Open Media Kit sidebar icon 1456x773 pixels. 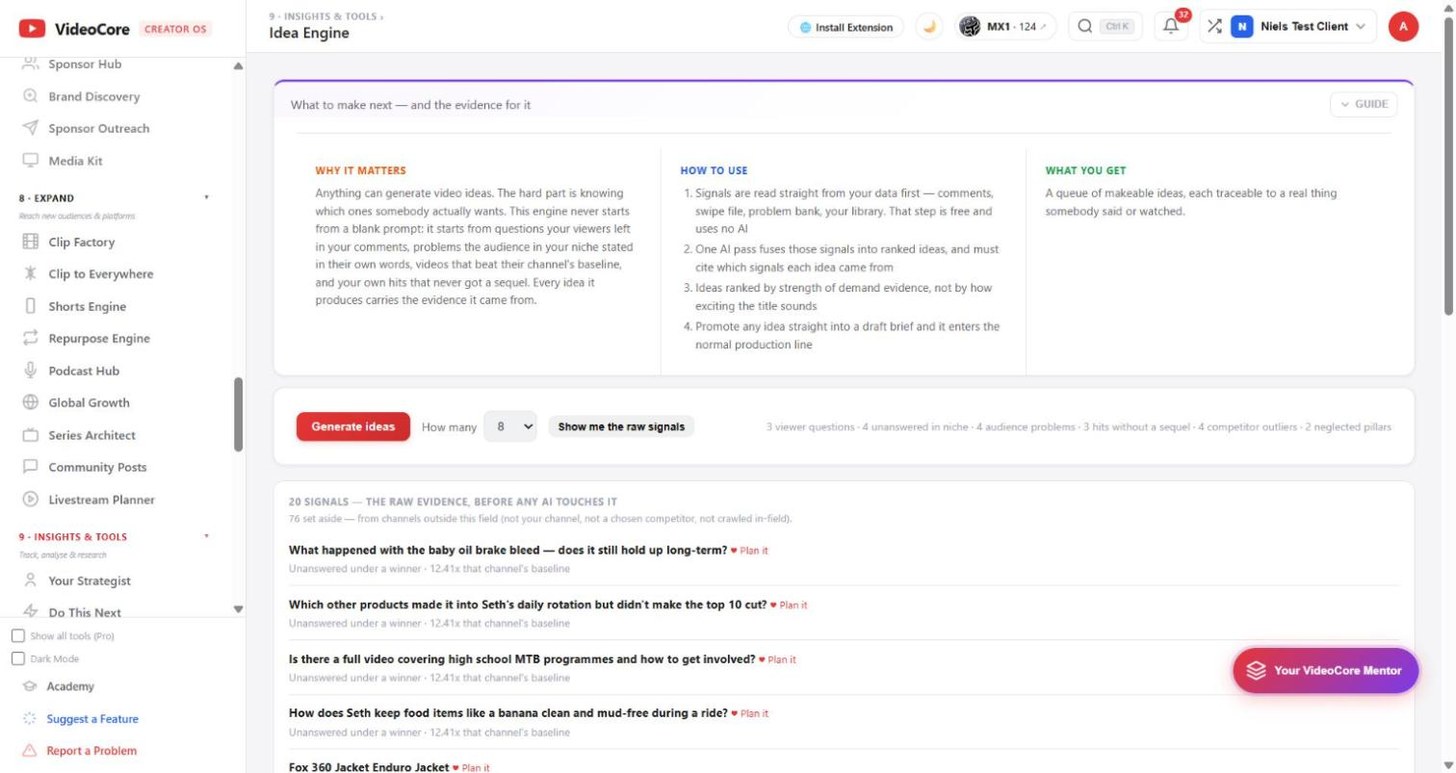click(x=30, y=161)
